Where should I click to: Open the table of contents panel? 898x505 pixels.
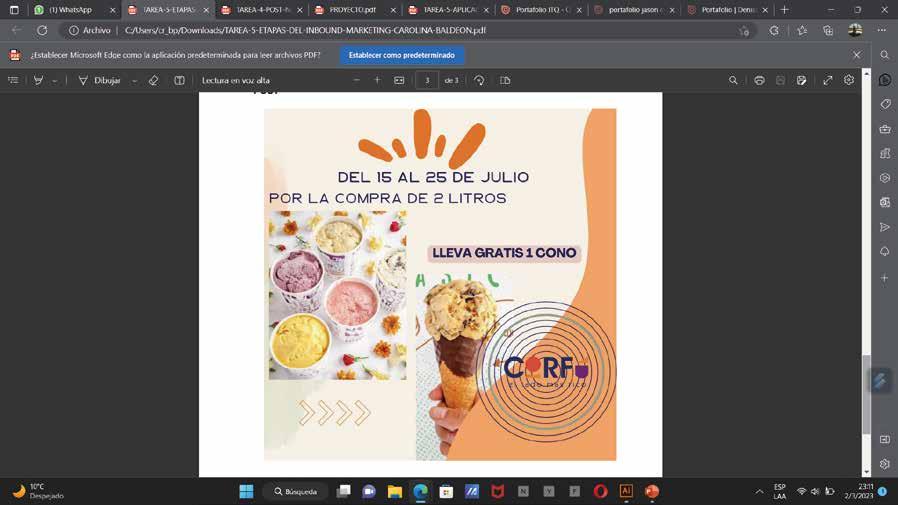tap(13, 81)
